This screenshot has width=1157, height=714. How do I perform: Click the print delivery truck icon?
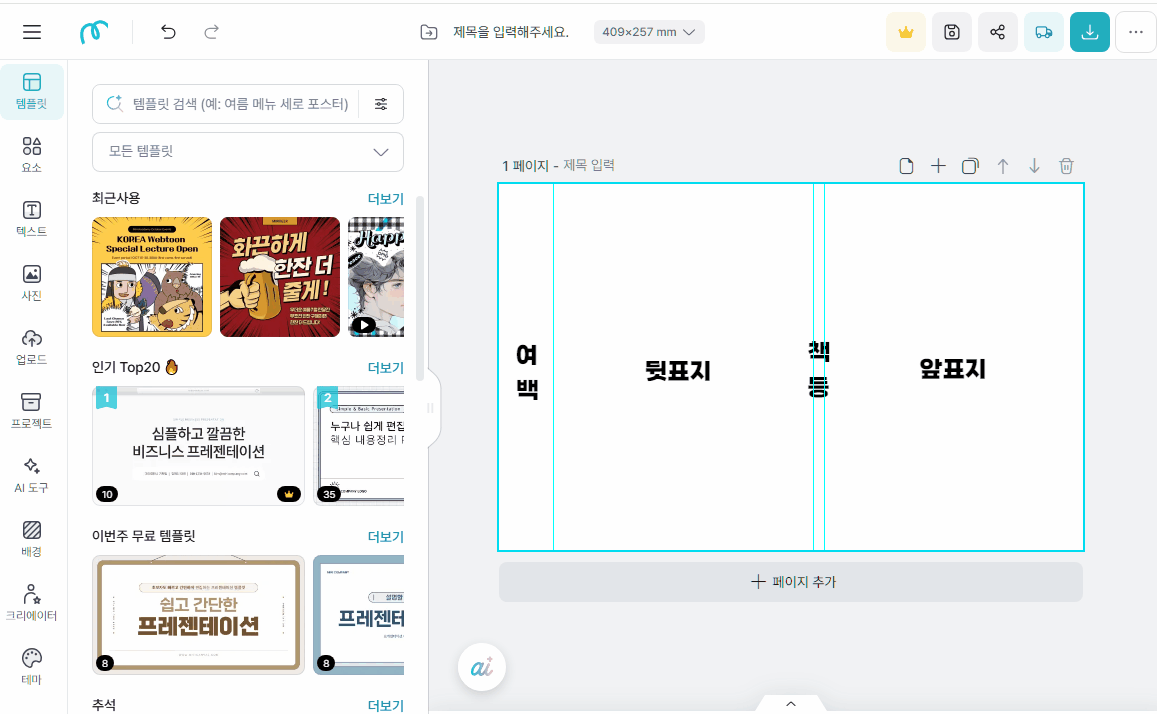click(1043, 31)
